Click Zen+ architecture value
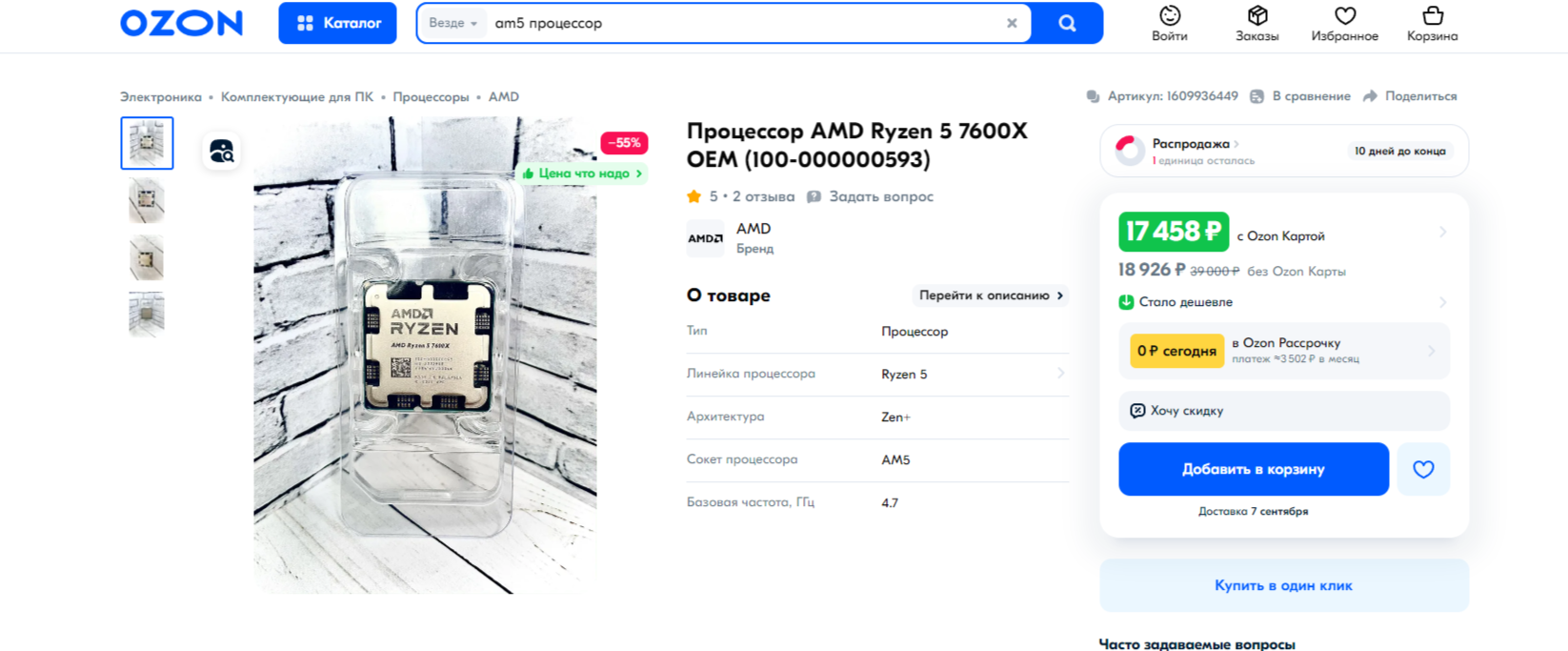This screenshot has width=1568, height=651. (895, 417)
